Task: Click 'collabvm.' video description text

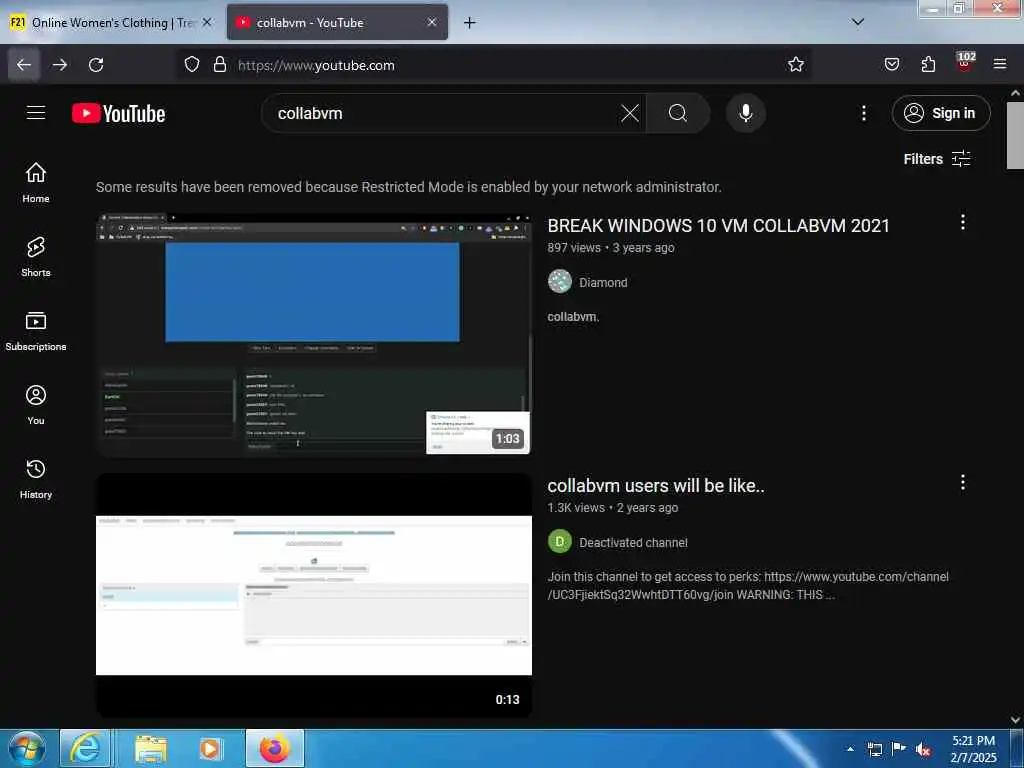Action: pos(573,317)
